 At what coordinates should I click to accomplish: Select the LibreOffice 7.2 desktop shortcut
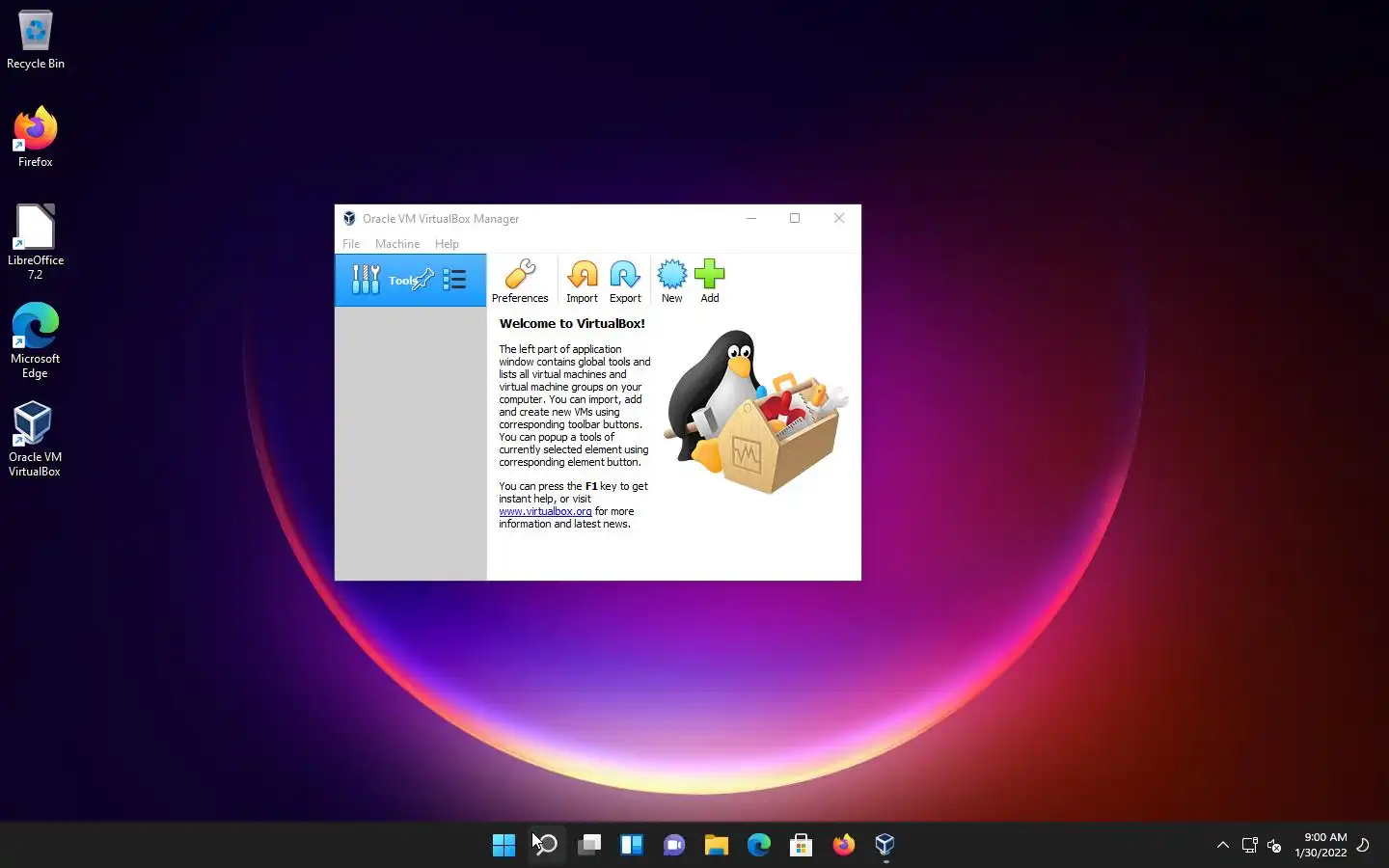(36, 242)
